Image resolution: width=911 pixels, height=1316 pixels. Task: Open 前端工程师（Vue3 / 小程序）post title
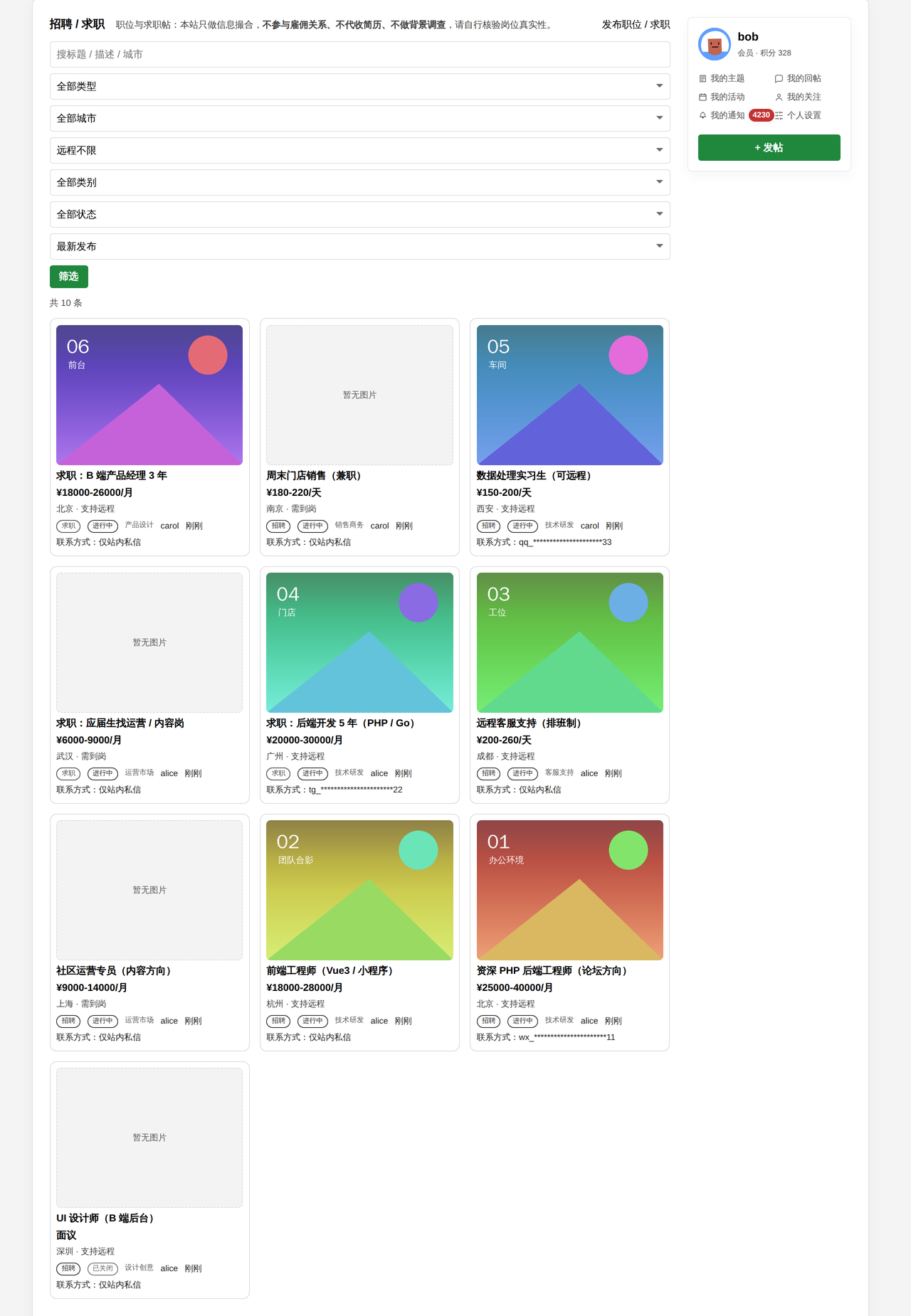pyautogui.click(x=332, y=971)
